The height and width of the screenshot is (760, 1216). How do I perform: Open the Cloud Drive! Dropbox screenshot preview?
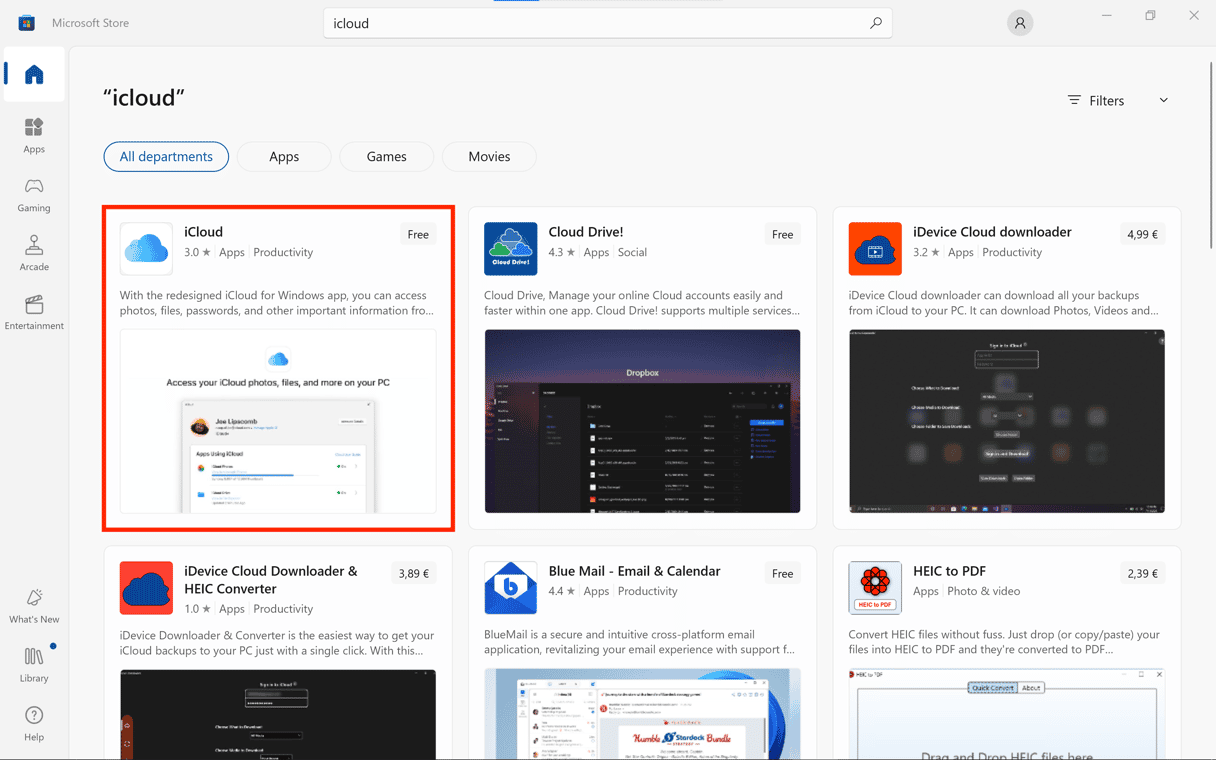click(x=642, y=421)
